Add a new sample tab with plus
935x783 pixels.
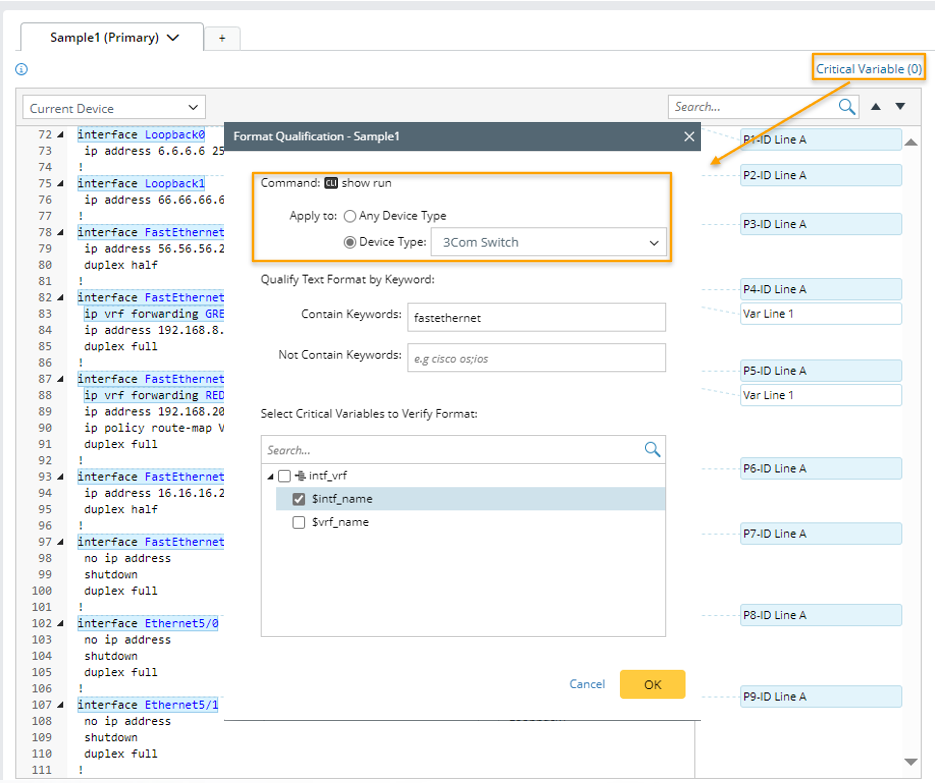tap(222, 38)
